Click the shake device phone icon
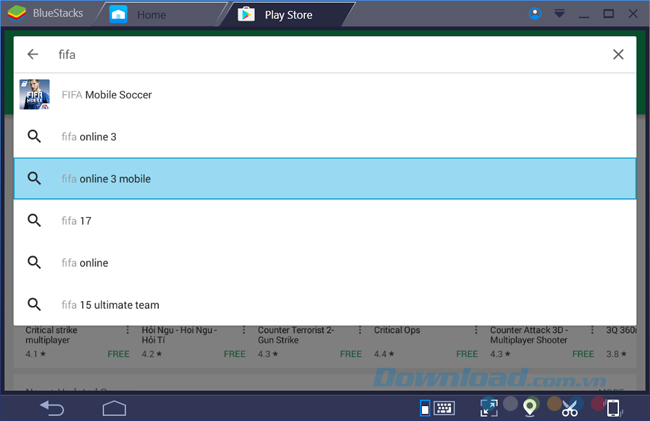Image resolution: width=650 pixels, height=421 pixels. 613,408
